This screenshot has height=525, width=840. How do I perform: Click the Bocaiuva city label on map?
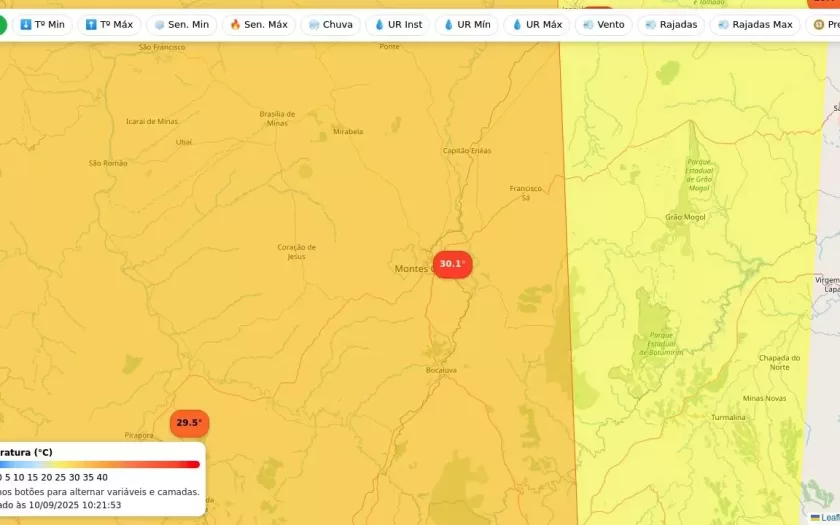tap(441, 370)
